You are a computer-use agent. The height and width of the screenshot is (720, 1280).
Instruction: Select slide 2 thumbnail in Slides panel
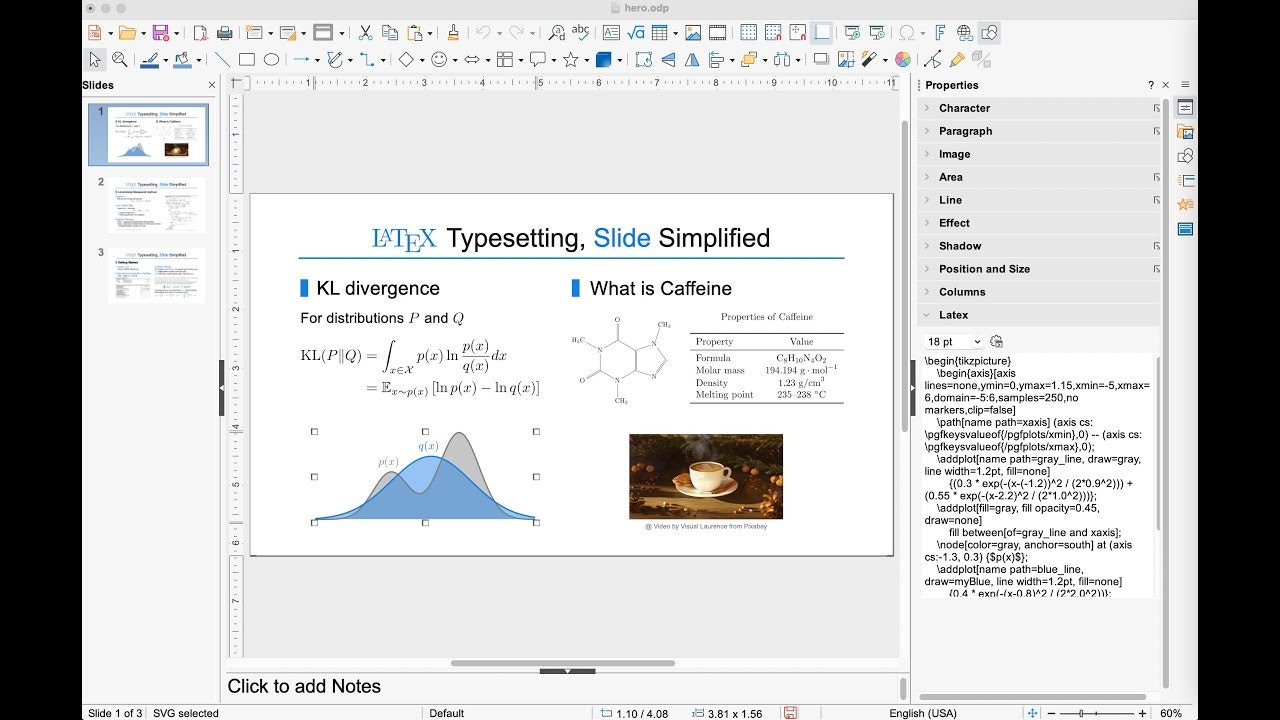pyautogui.click(x=156, y=205)
